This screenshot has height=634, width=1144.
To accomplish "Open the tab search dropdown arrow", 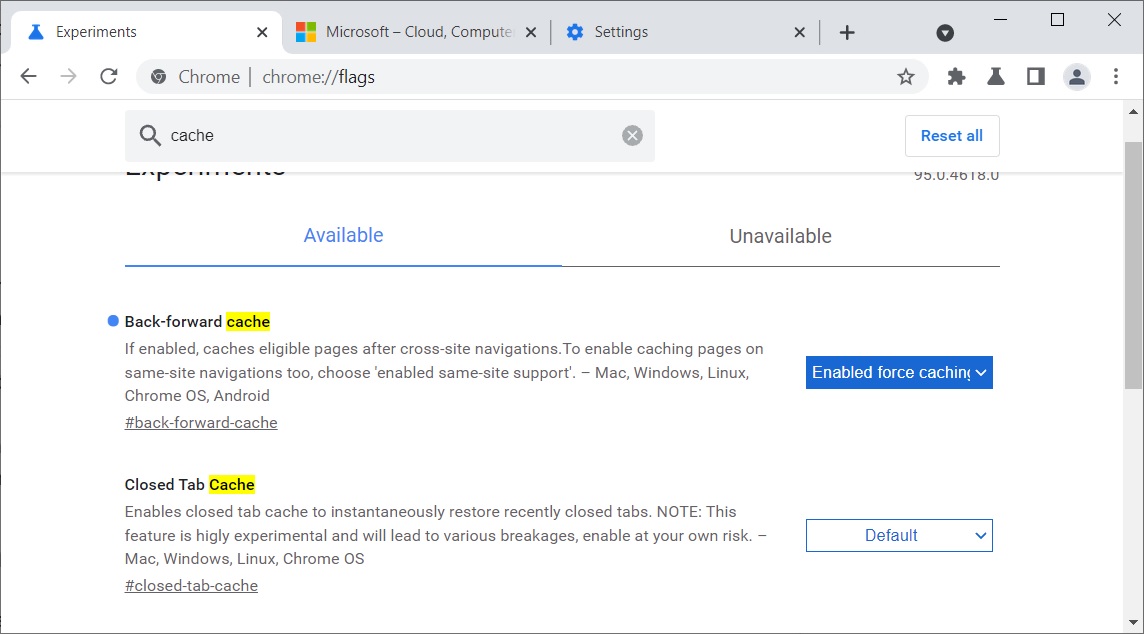I will click(945, 33).
